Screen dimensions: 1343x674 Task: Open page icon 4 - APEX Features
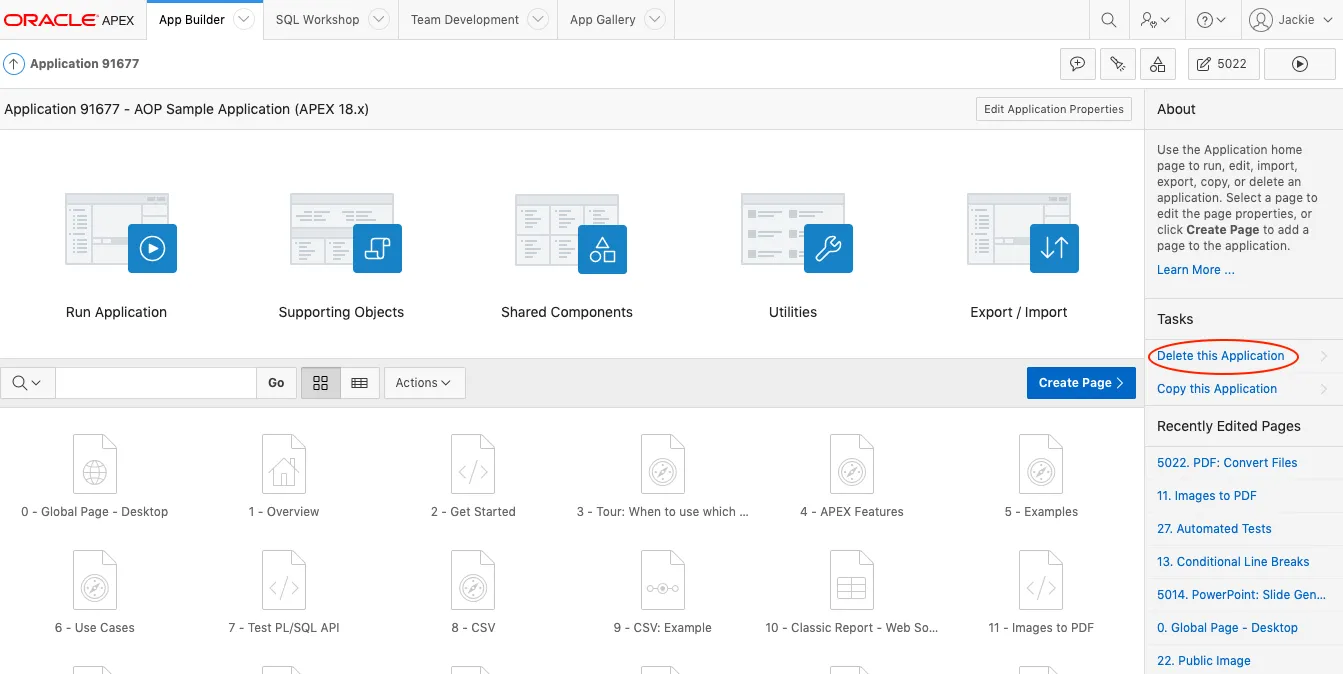(852, 464)
